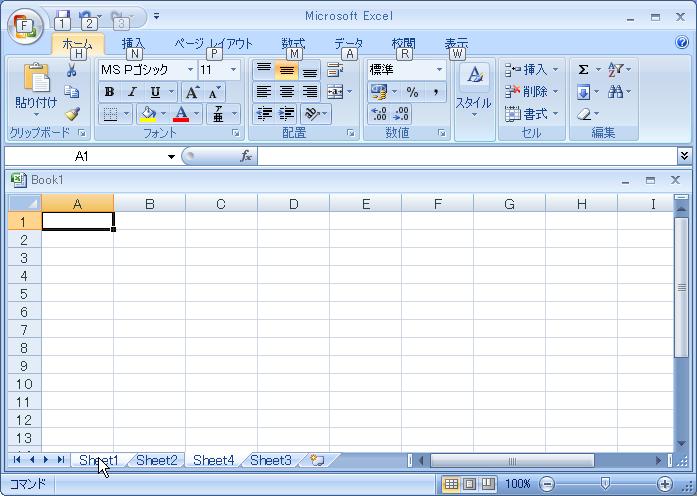
Task: Click the insert new worksheet tab icon
Action: [x=317, y=460]
